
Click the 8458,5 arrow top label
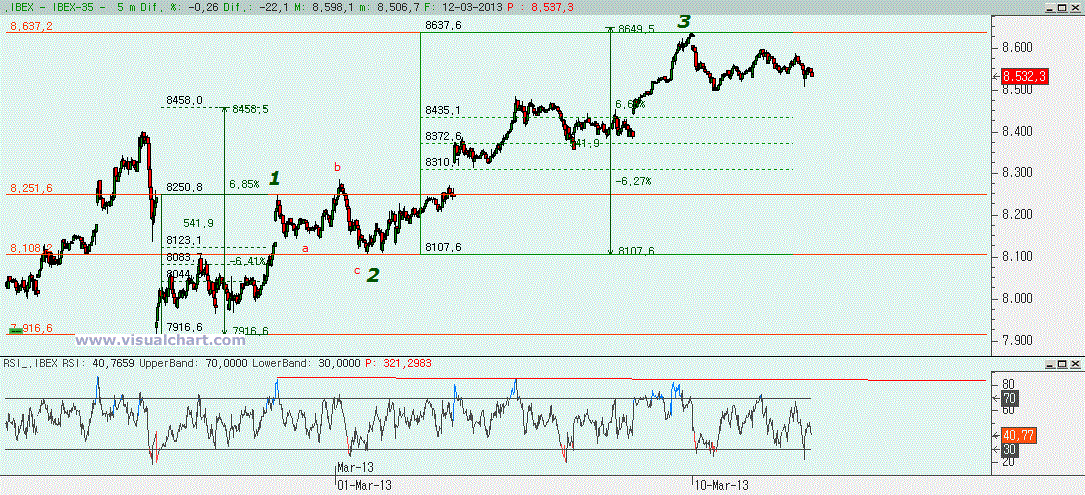click(250, 109)
